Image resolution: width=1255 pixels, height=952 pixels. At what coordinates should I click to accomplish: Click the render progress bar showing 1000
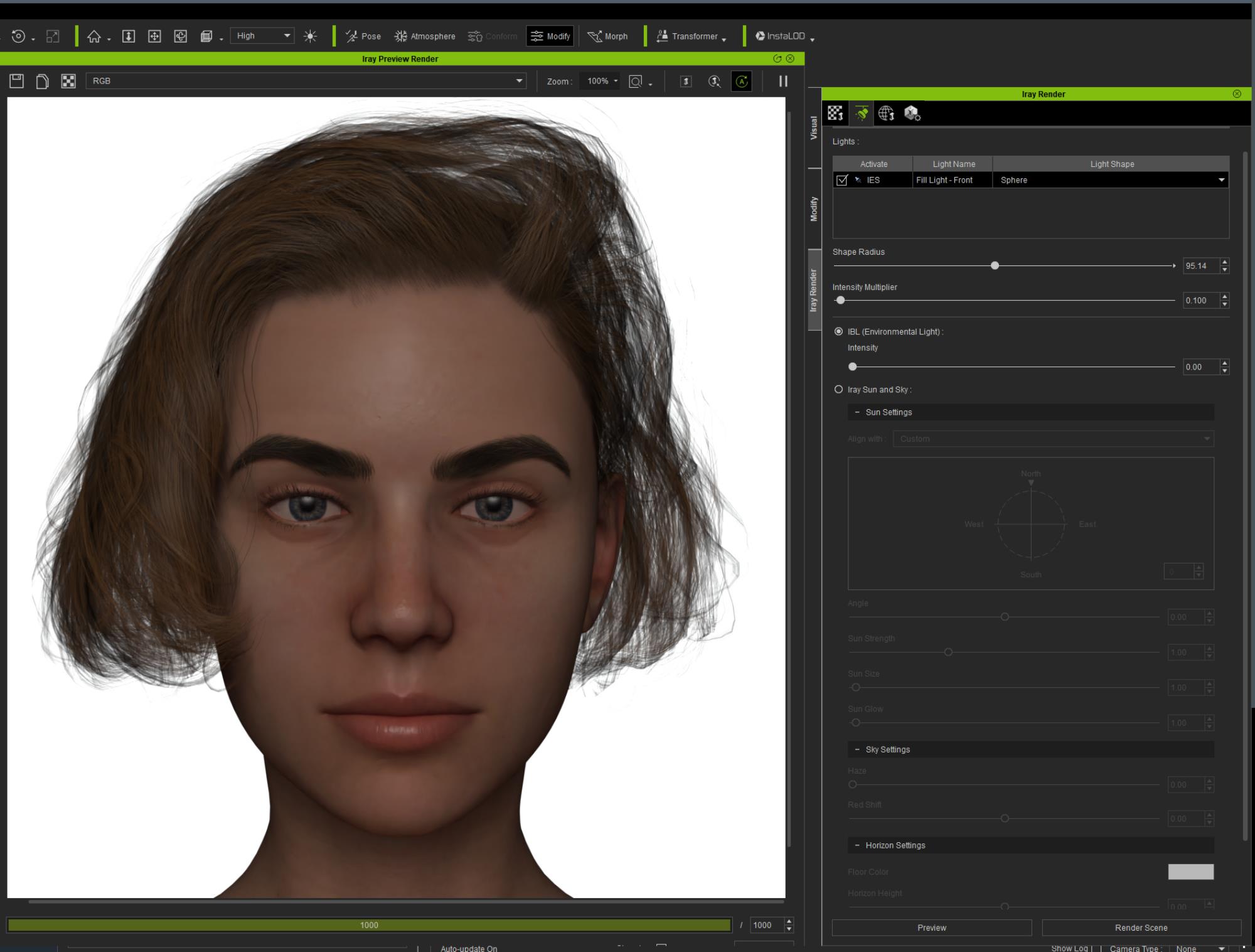[x=369, y=925]
